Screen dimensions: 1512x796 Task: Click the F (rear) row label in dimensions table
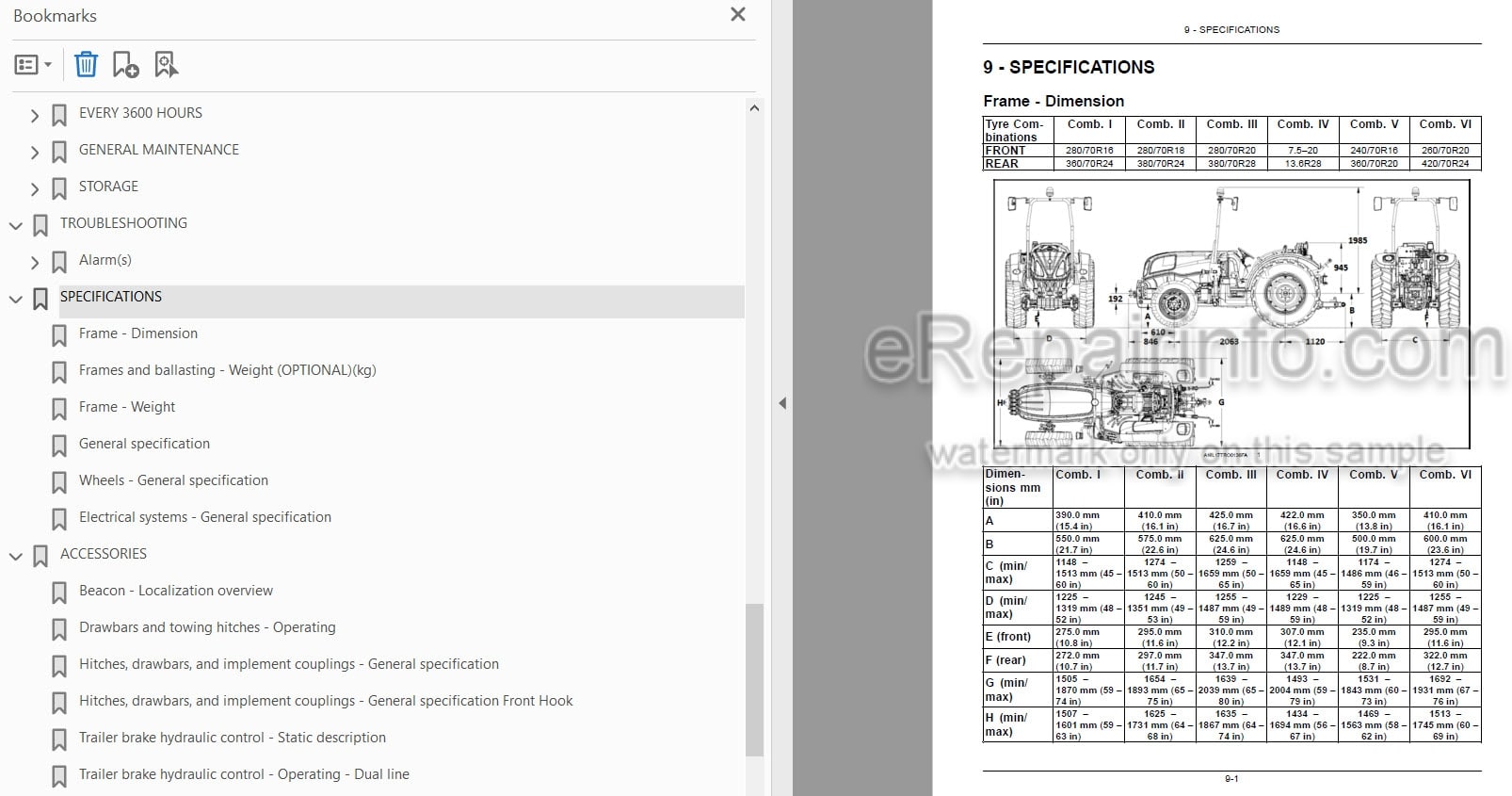[x=1005, y=660]
